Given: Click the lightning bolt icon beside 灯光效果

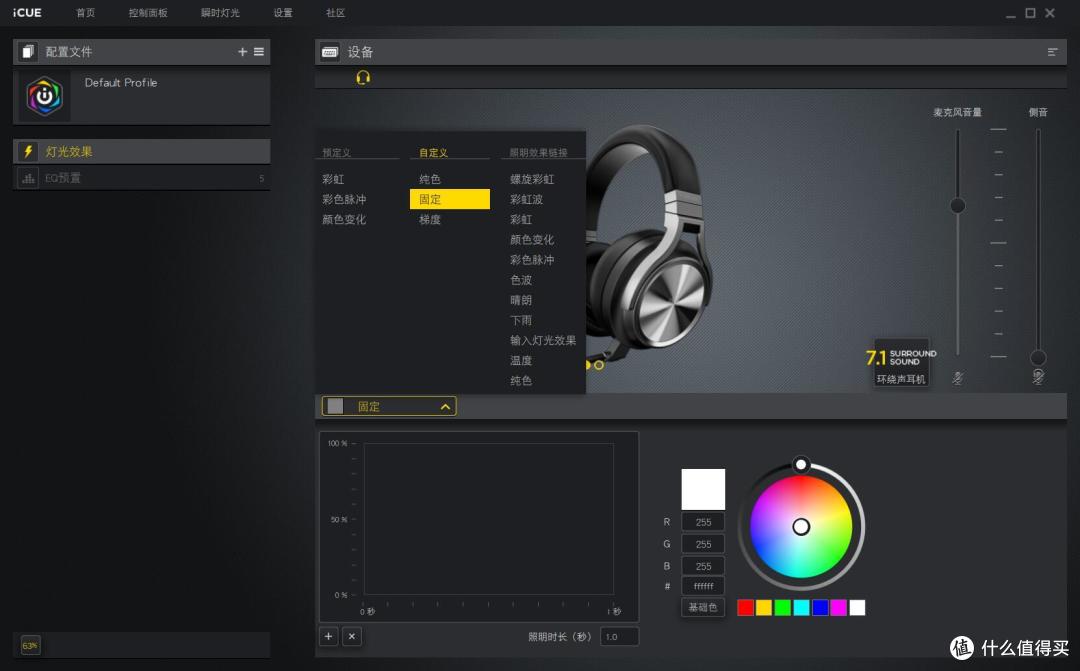Looking at the screenshot, I should pos(28,152).
